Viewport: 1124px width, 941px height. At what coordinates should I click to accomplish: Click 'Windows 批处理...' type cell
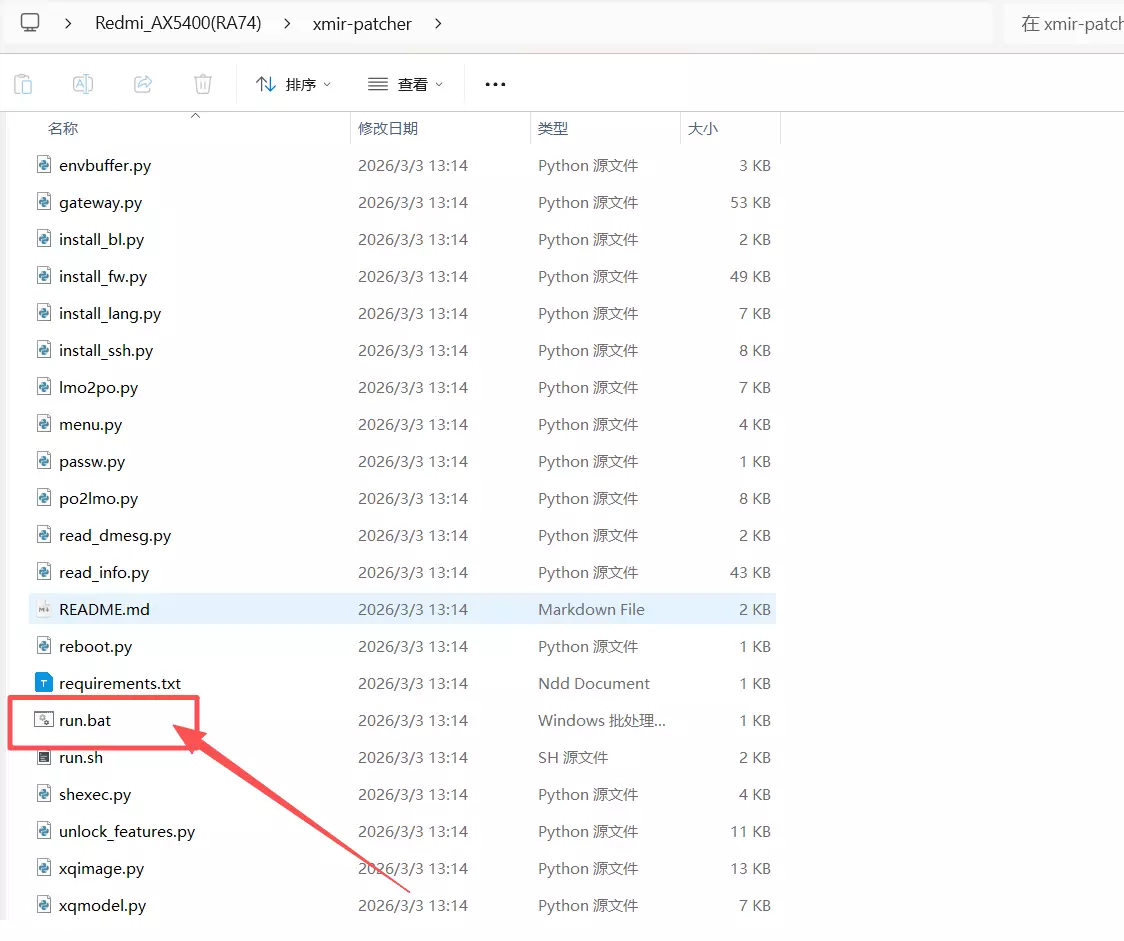(x=601, y=720)
